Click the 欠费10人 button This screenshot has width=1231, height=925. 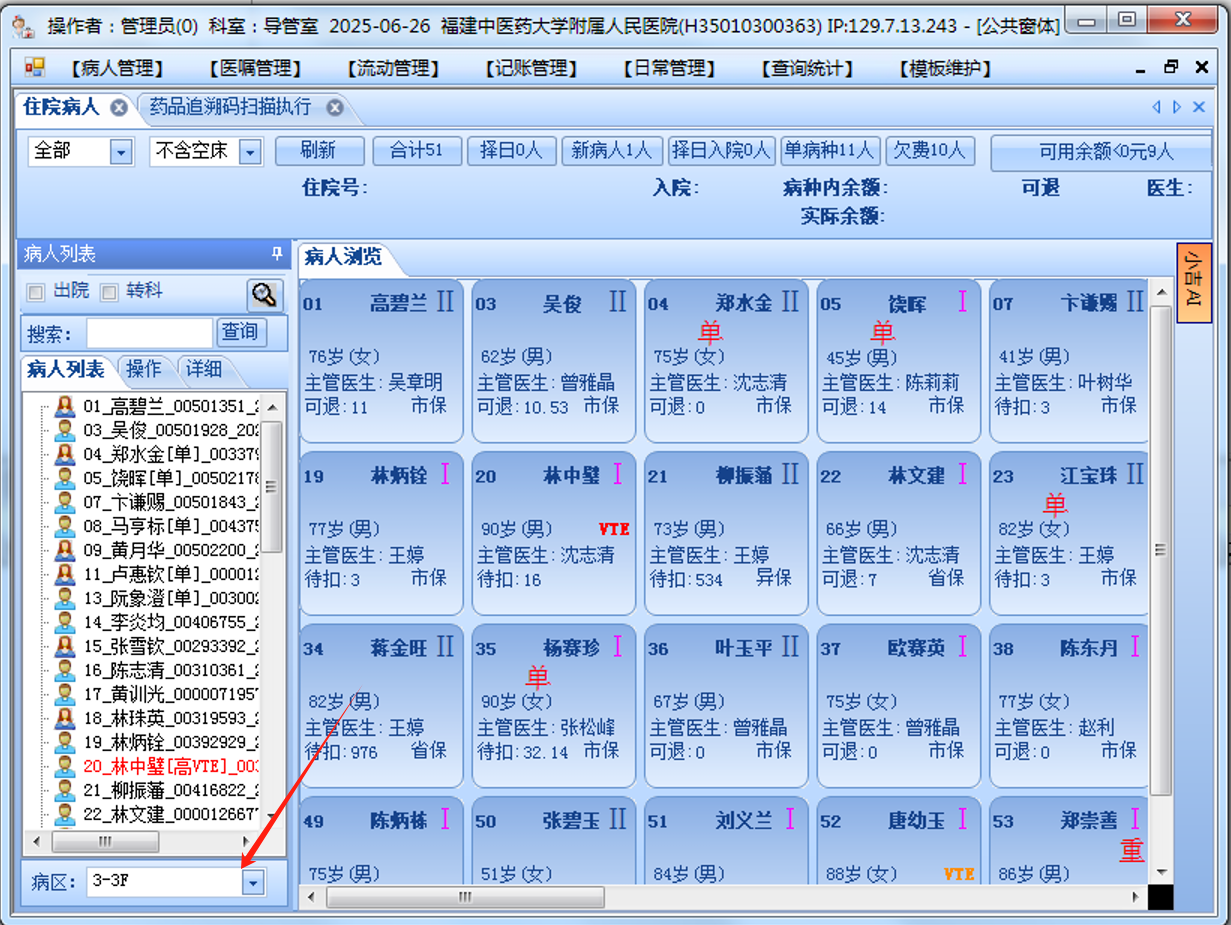tap(930, 151)
